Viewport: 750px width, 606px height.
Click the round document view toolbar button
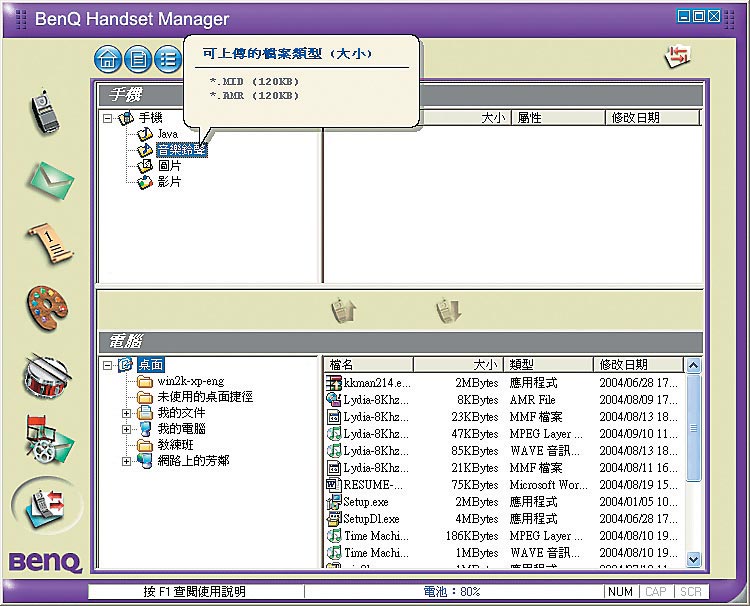(138, 59)
